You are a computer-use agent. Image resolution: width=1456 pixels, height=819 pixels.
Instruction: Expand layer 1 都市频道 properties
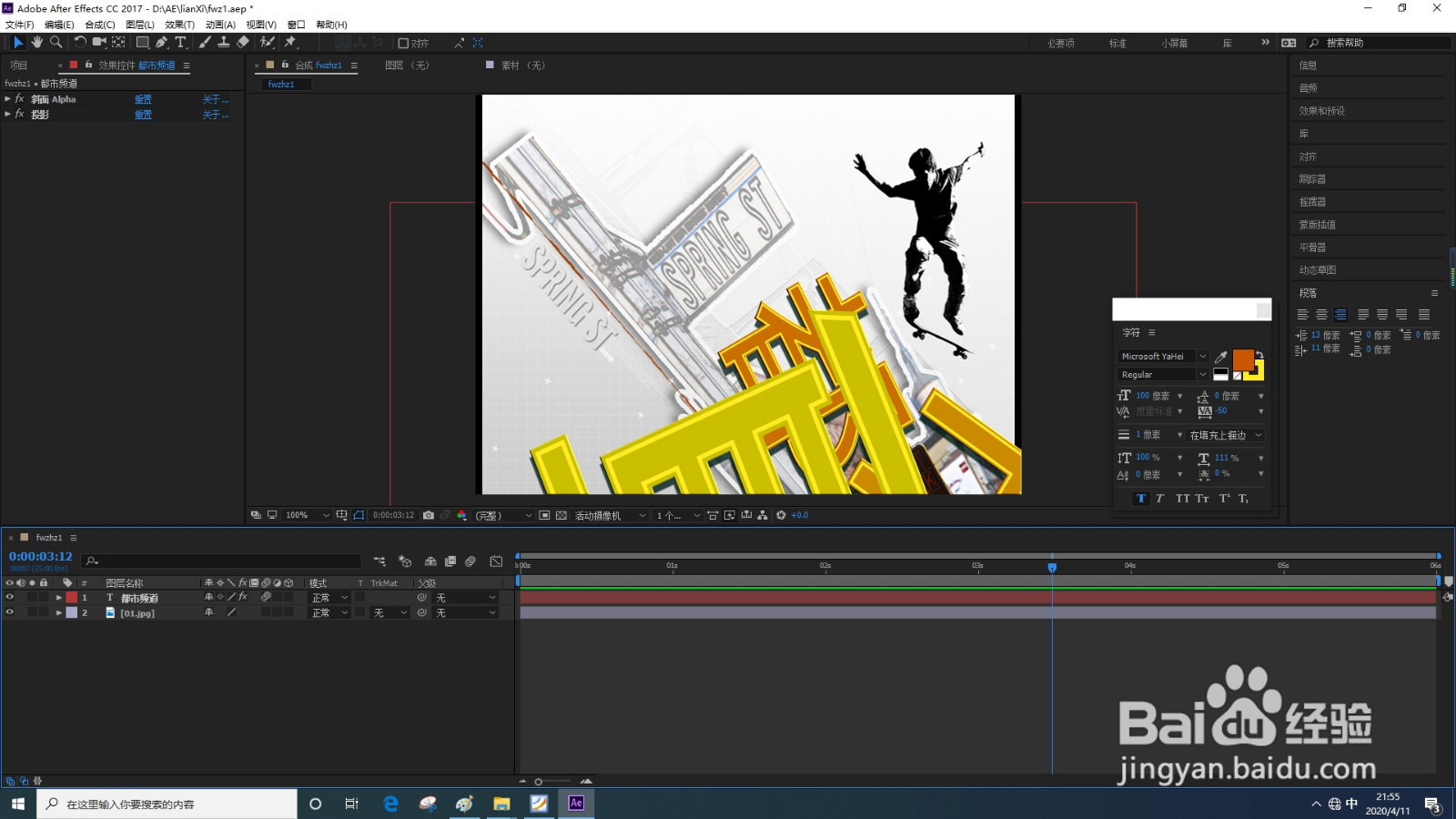(59, 598)
